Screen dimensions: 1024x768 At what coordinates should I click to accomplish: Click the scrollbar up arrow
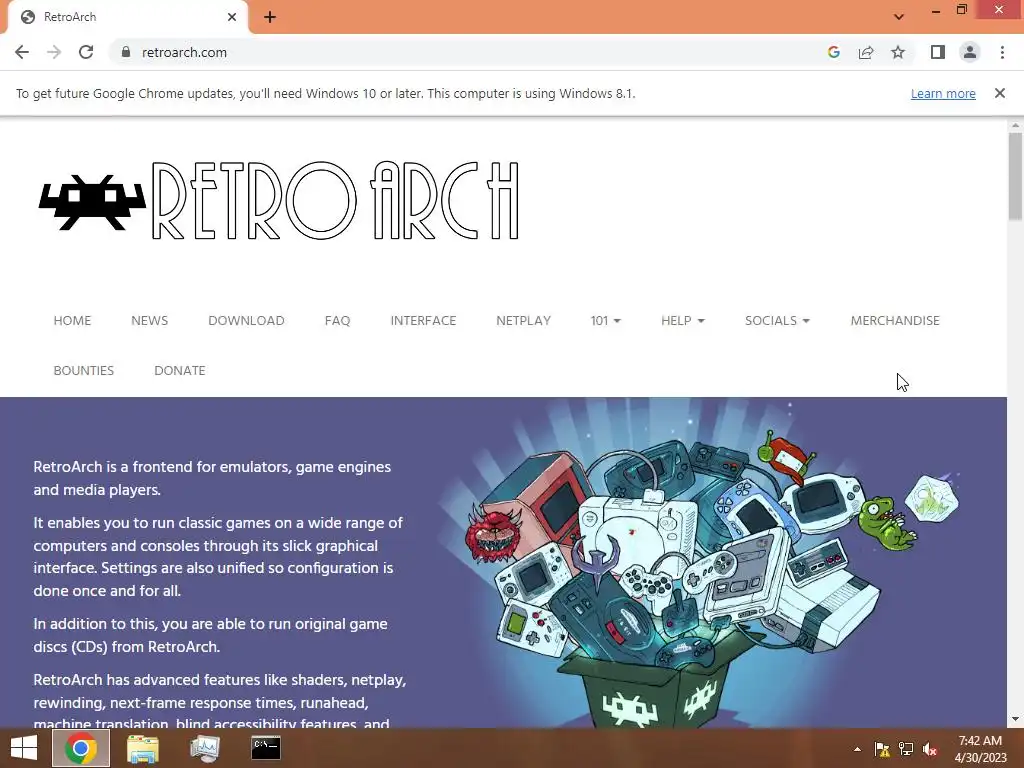[x=1015, y=124]
